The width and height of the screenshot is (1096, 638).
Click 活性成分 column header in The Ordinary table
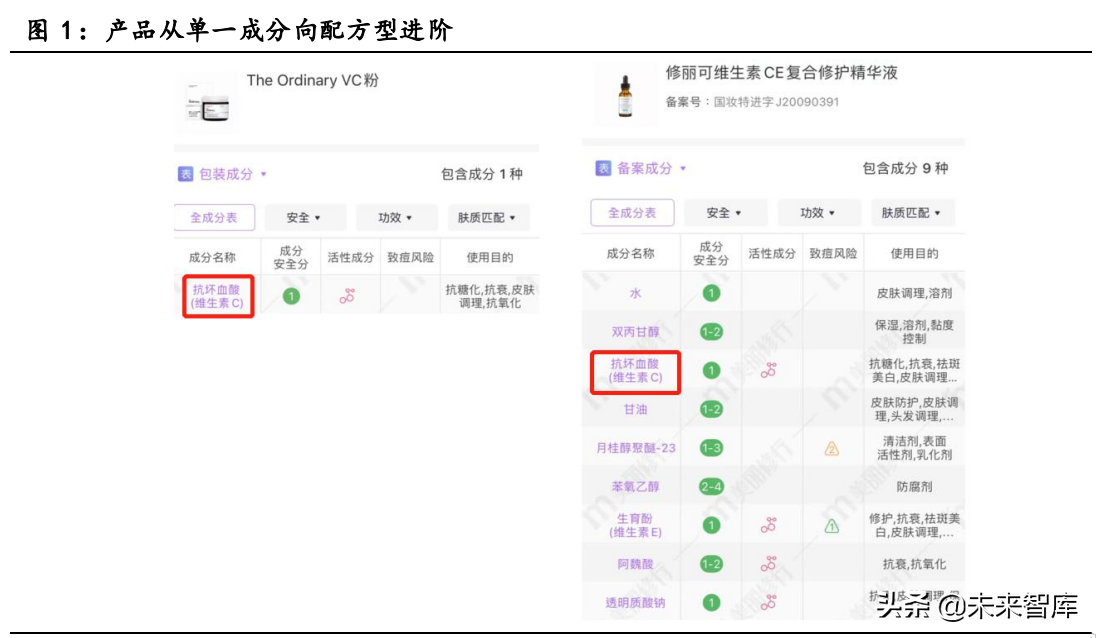pos(350,258)
